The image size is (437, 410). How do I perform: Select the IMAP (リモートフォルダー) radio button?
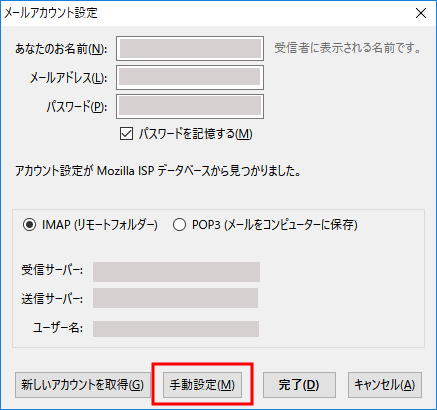pos(29,225)
